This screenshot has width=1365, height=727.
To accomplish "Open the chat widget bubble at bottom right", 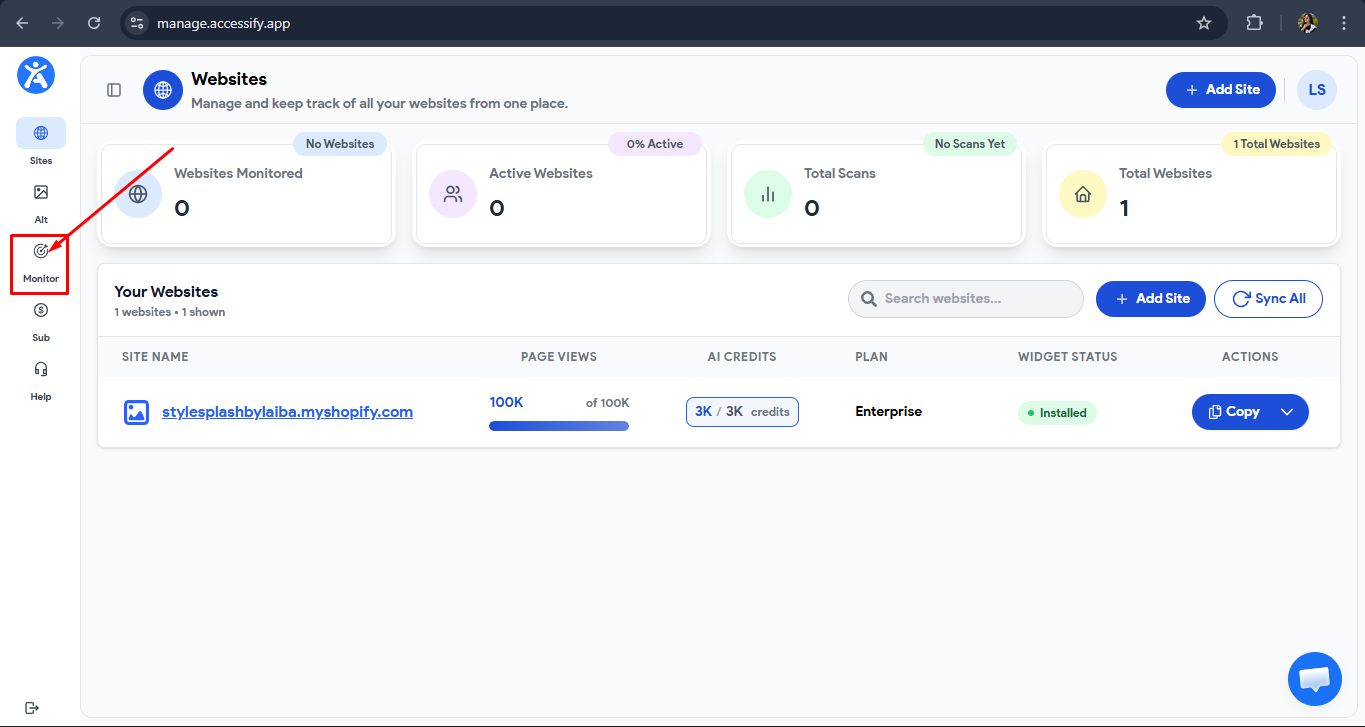I will (x=1314, y=679).
